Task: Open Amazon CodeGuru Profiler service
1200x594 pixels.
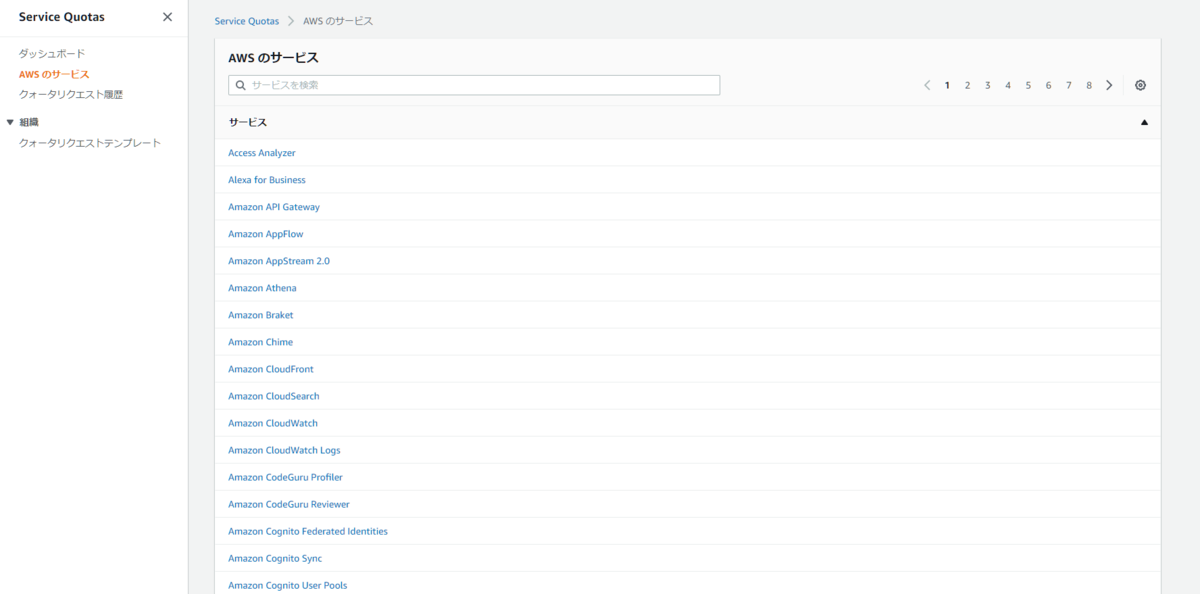Action: pos(286,477)
